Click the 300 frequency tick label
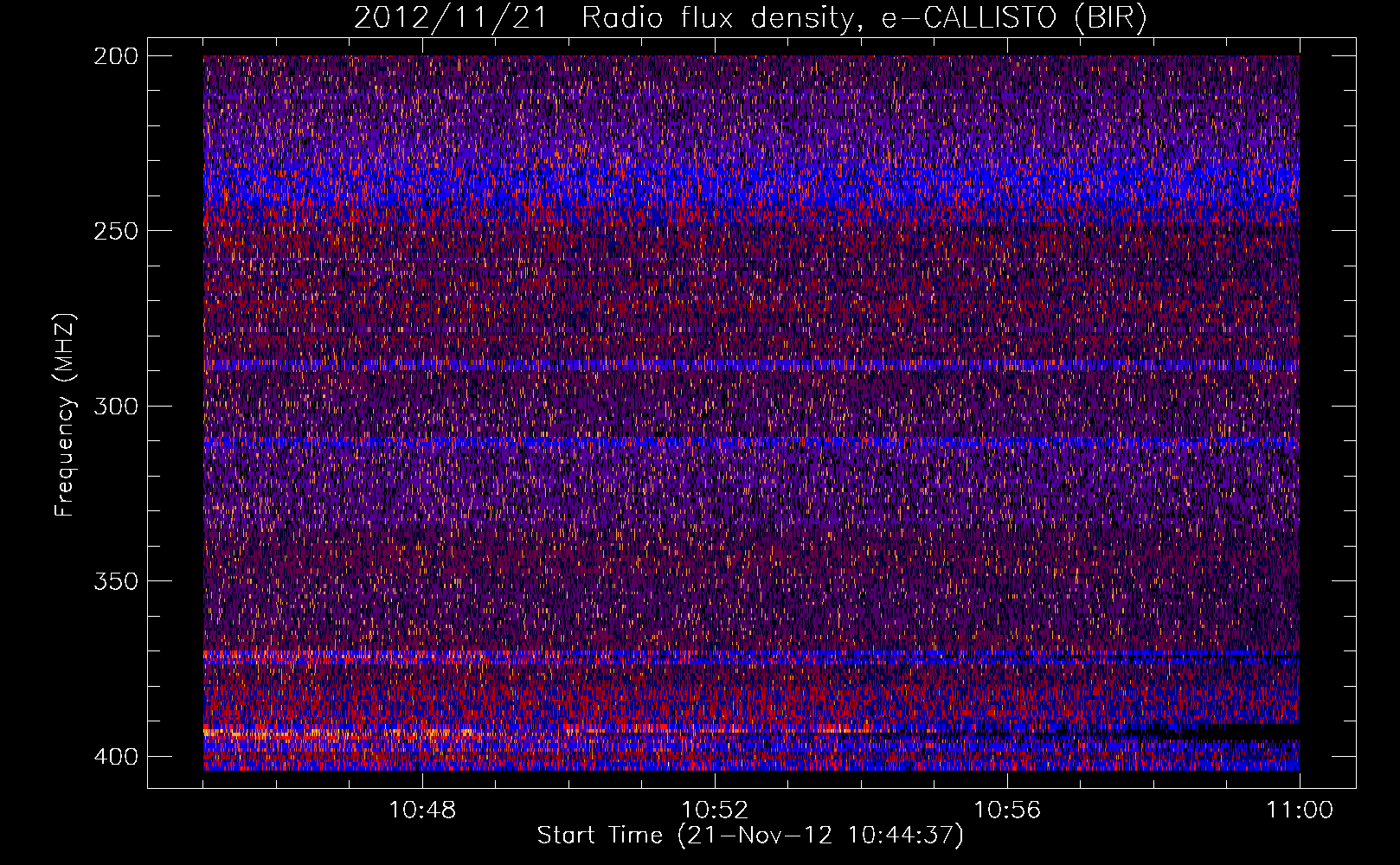 point(115,407)
